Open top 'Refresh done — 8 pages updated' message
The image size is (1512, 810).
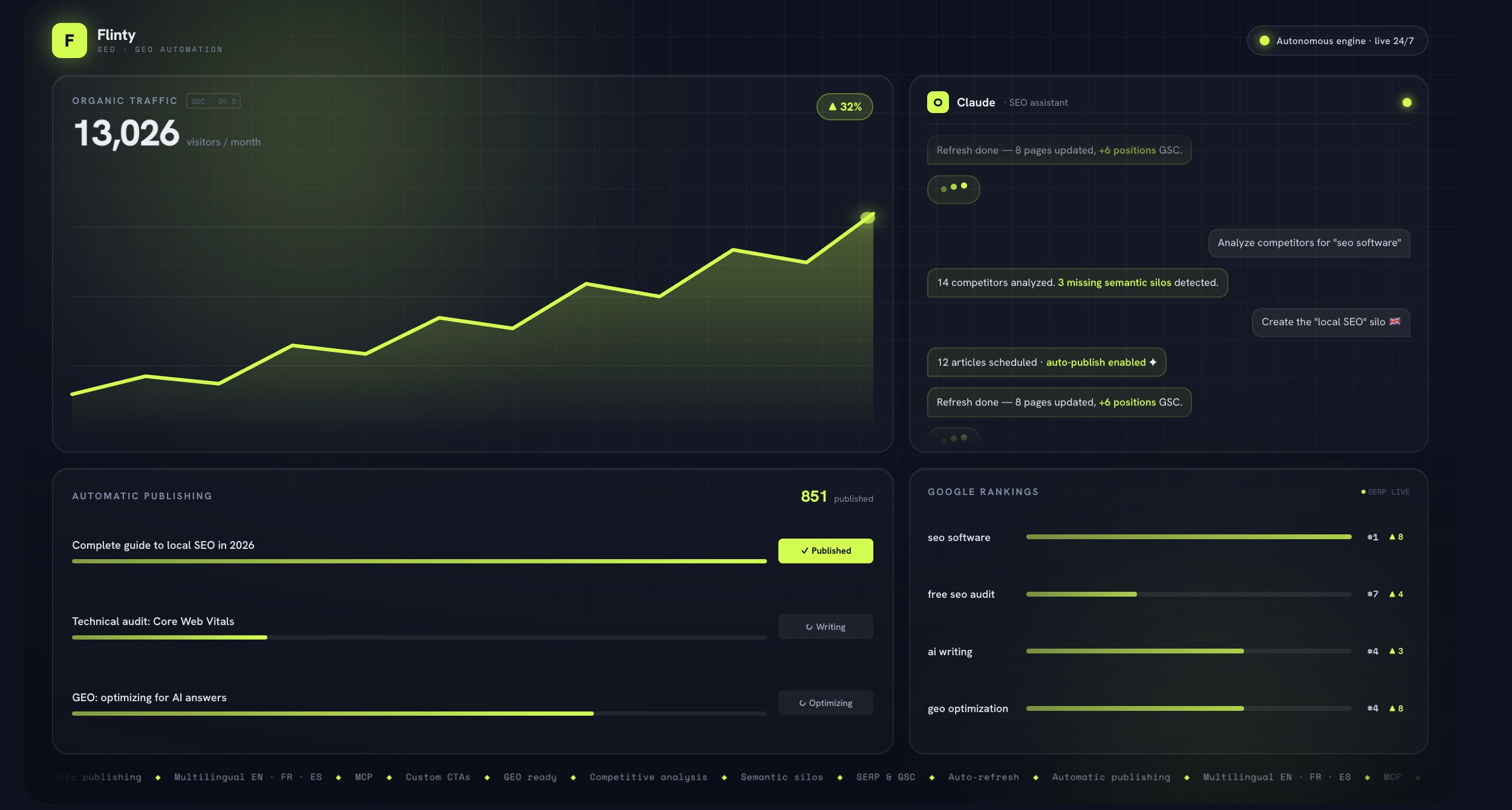pyautogui.click(x=1059, y=150)
